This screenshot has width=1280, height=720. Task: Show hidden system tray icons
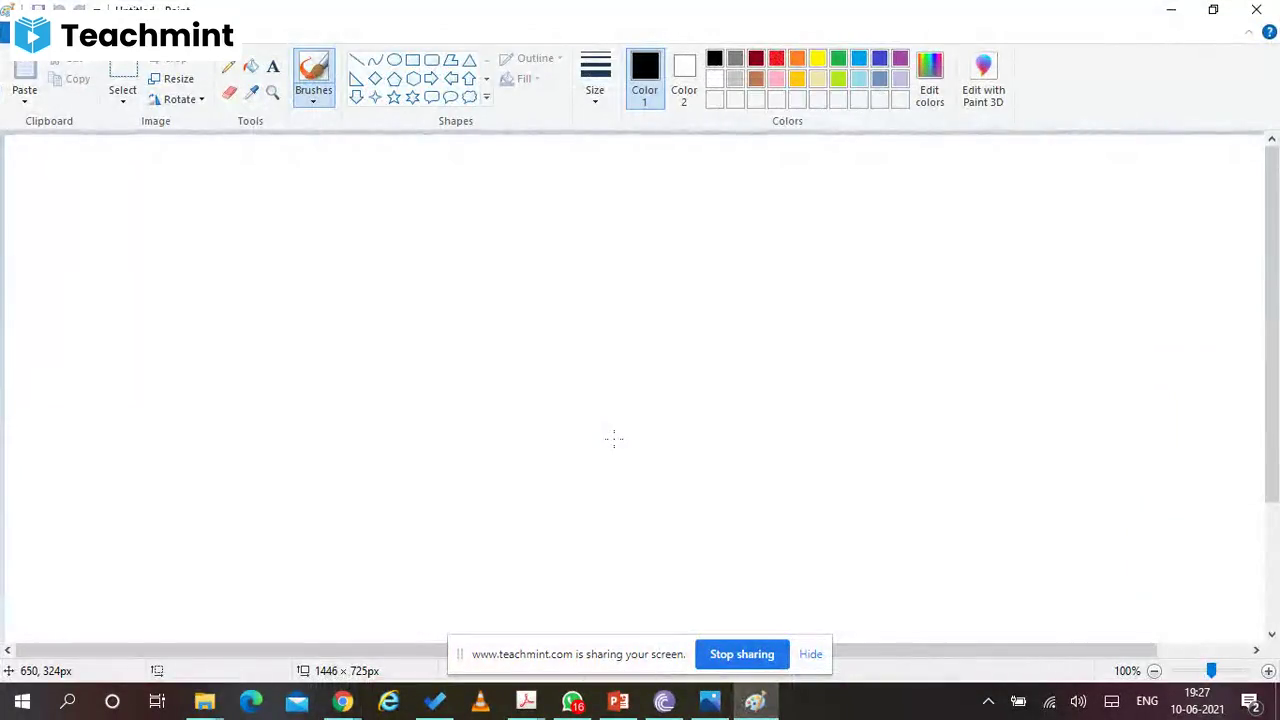(988, 701)
